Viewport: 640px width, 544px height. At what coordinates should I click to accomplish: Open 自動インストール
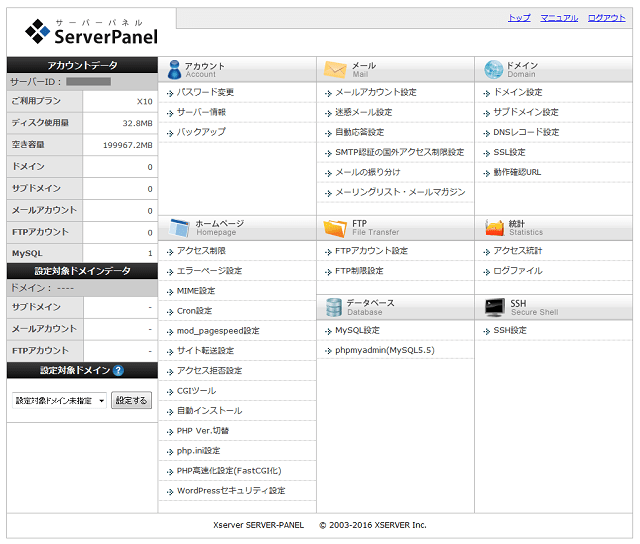(x=209, y=411)
